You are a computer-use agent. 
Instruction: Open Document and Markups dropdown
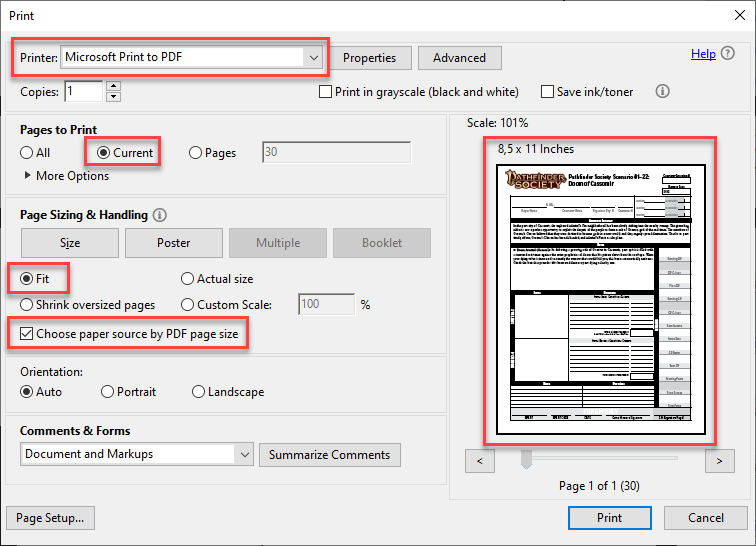245,454
